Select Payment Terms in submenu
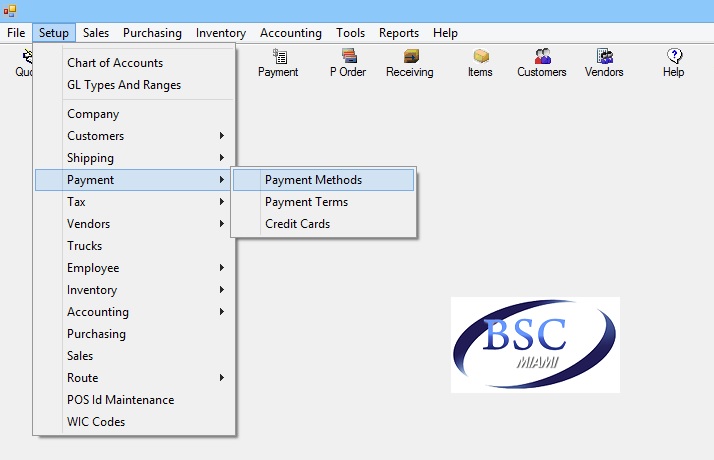Image resolution: width=714 pixels, height=460 pixels. point(324,202)
